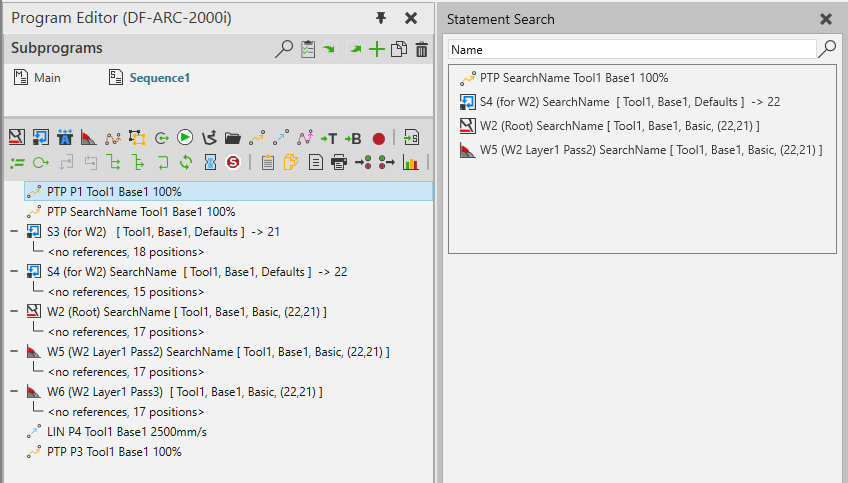Pin the Program Editor panel
848x483 pixels.
381,18
